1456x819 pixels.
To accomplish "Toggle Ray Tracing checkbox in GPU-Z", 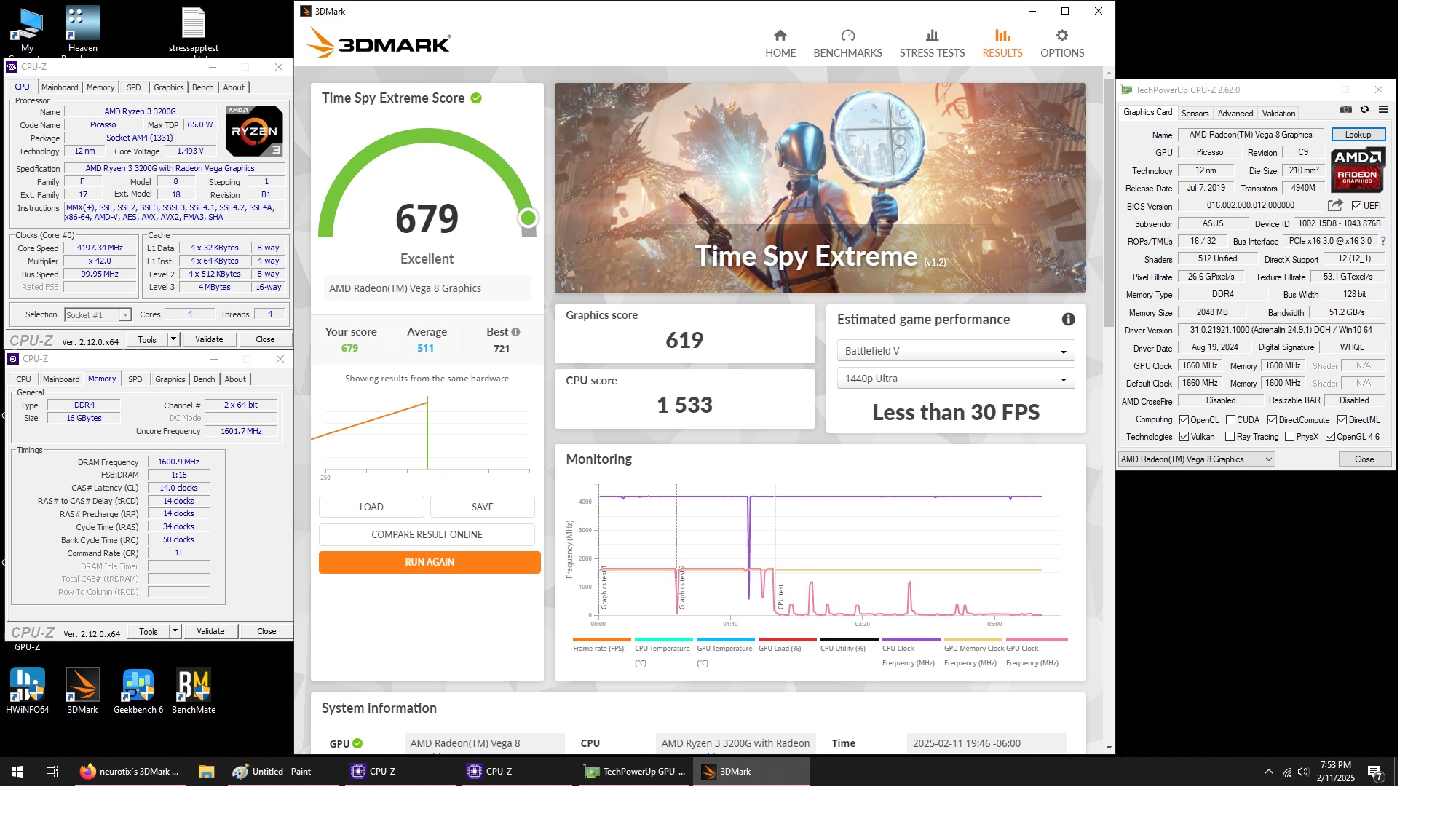I will (1230, 437).
